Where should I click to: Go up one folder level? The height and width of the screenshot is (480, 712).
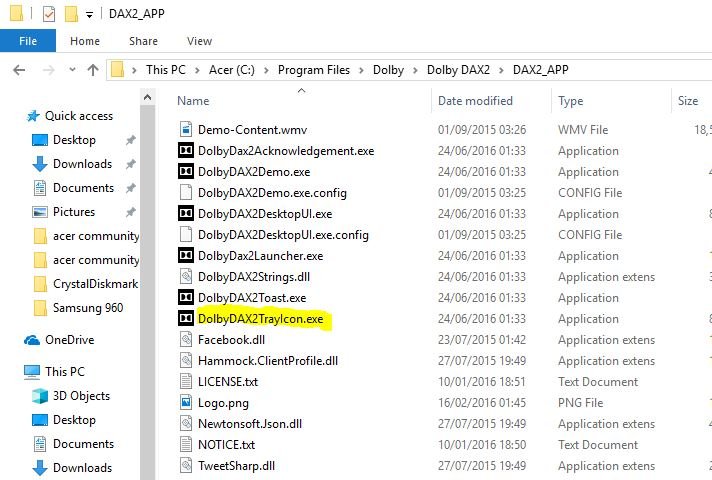(93, 70)
